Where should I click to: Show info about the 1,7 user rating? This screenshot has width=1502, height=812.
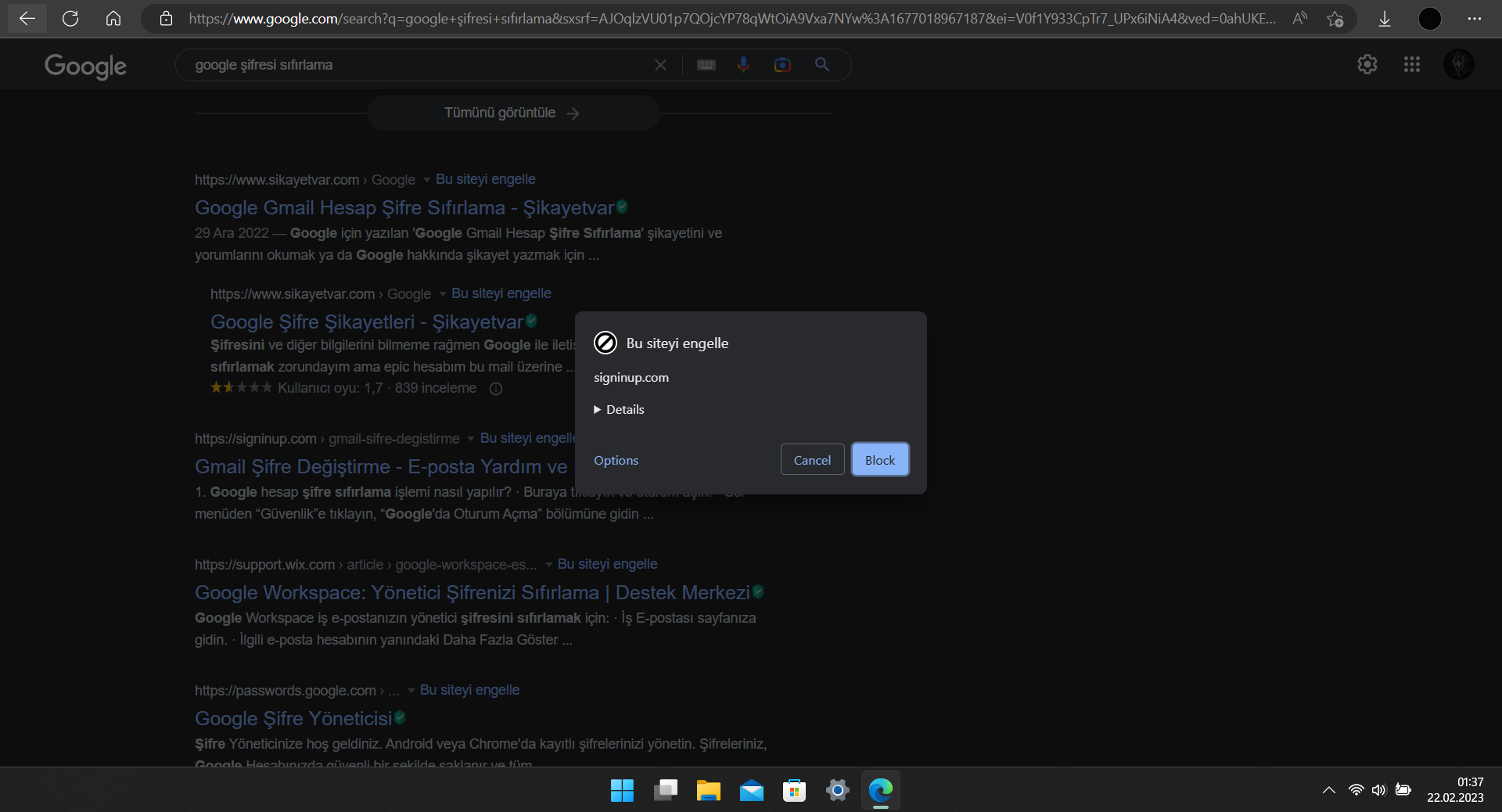[496, 389]
